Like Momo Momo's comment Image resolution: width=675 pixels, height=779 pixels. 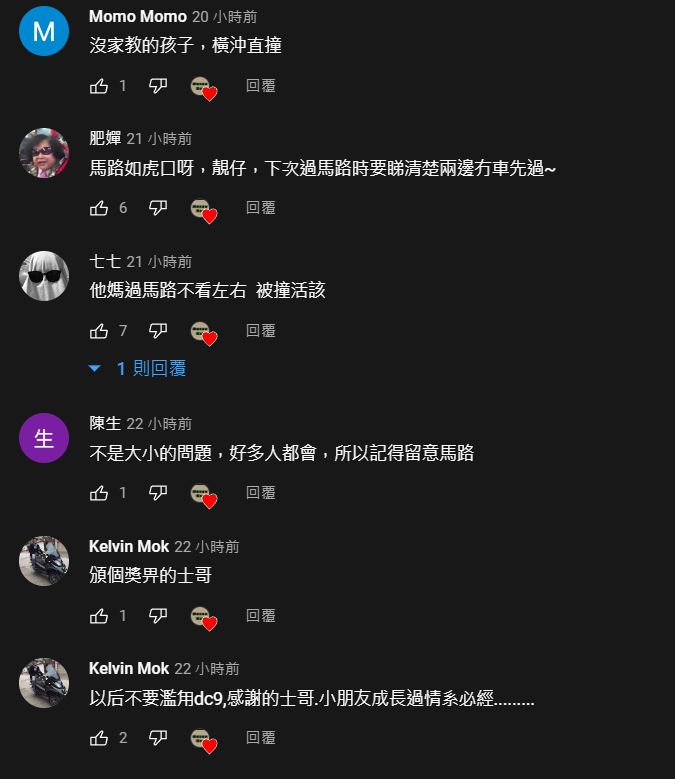click(99, 86)
